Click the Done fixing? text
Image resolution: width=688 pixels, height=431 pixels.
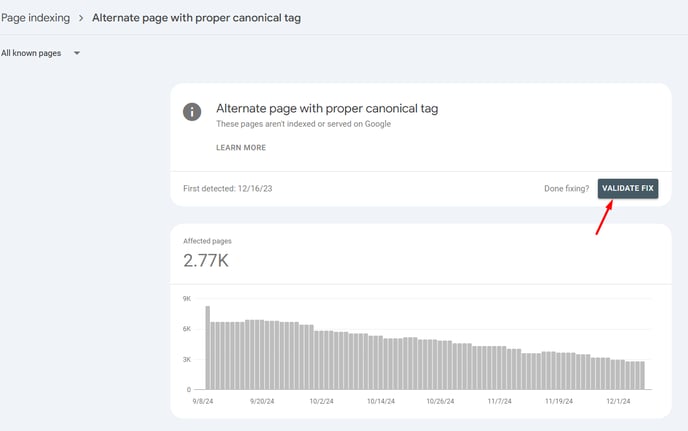click(x=566, y=188)
